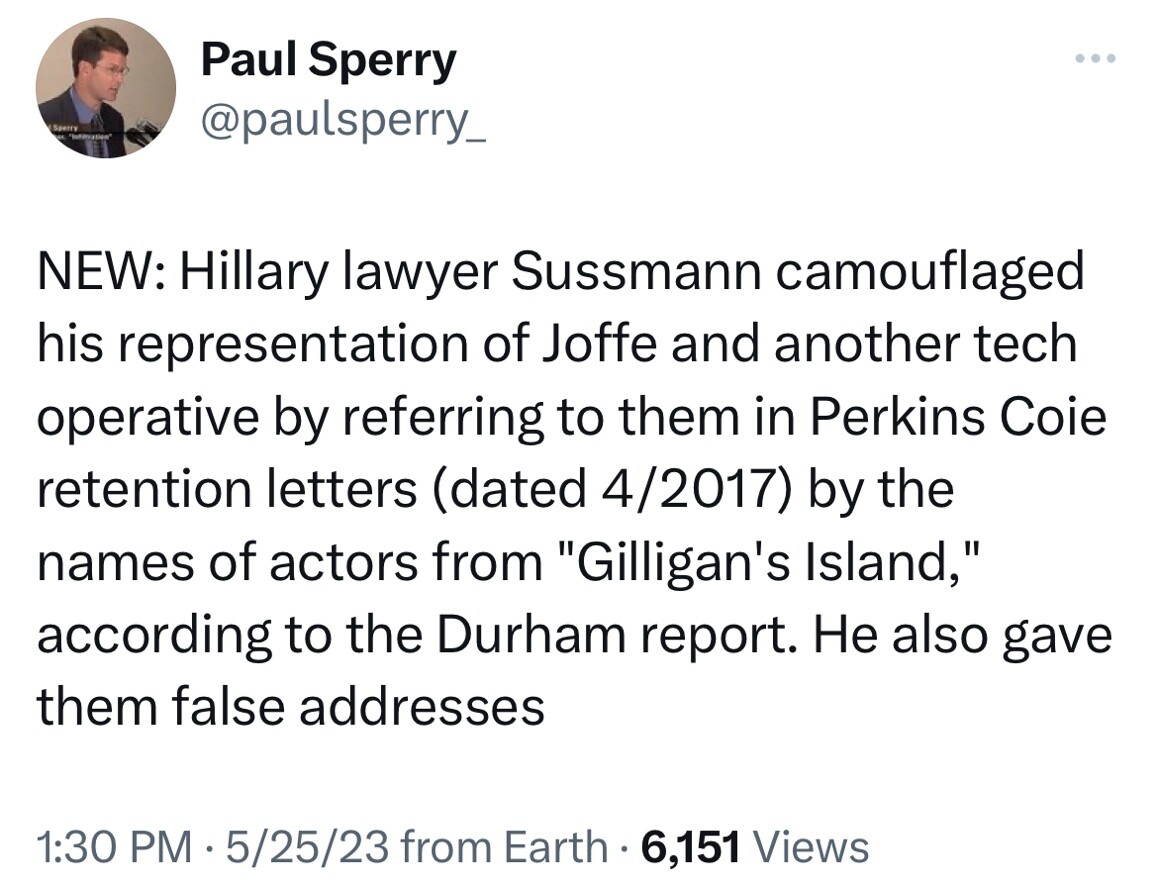The height and width of the screenshot is (887, 1158).
Task: Click the @paulsperry_ handle
Action: [x=343, y=122]
